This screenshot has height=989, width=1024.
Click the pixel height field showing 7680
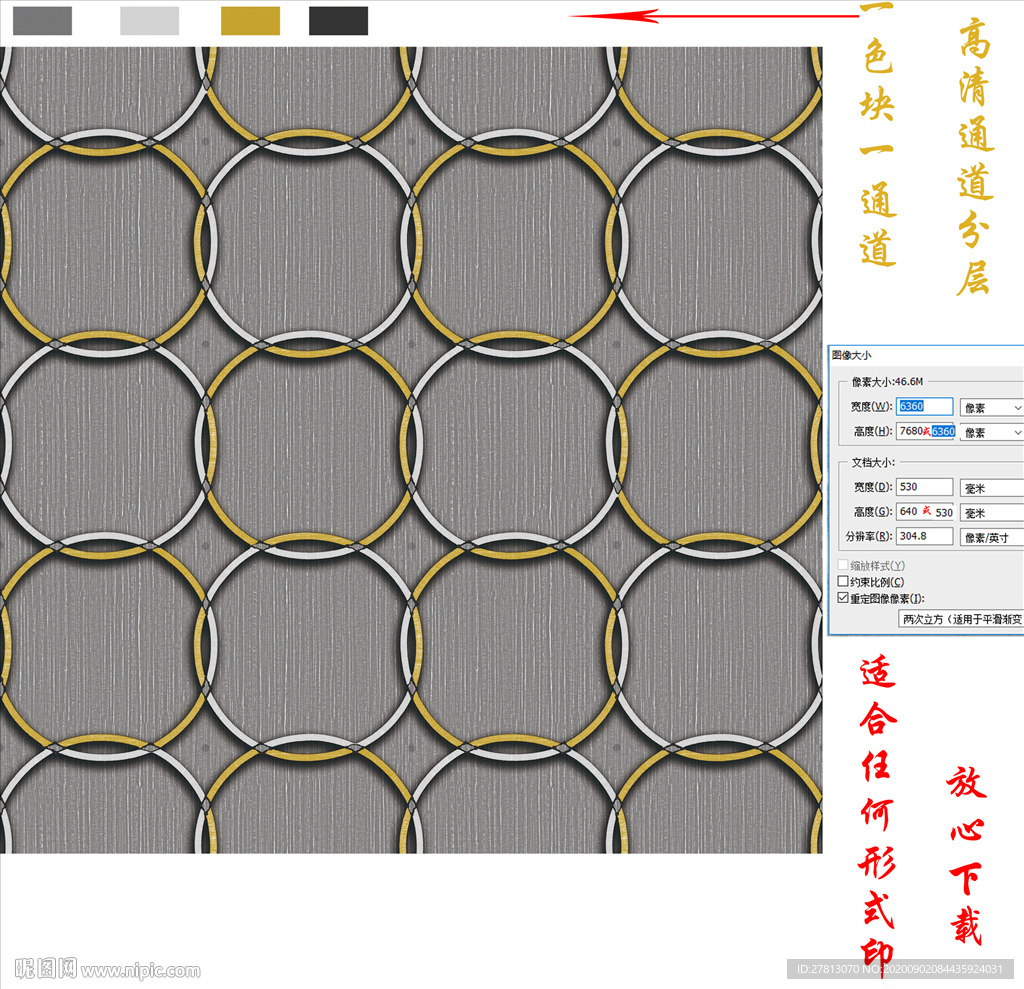[925, 431]
